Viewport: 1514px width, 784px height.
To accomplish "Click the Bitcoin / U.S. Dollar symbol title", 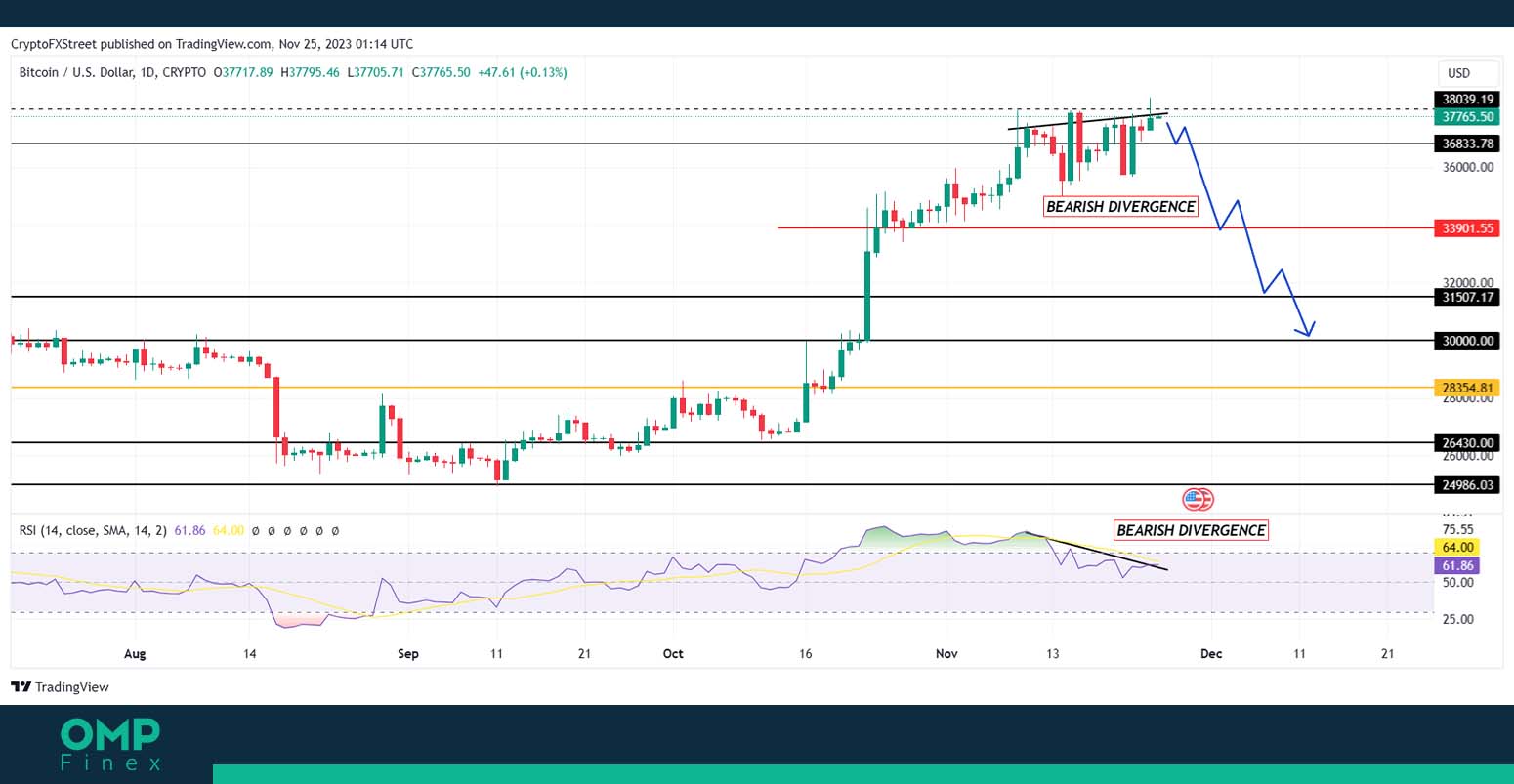I will click(x=112, y=72).
